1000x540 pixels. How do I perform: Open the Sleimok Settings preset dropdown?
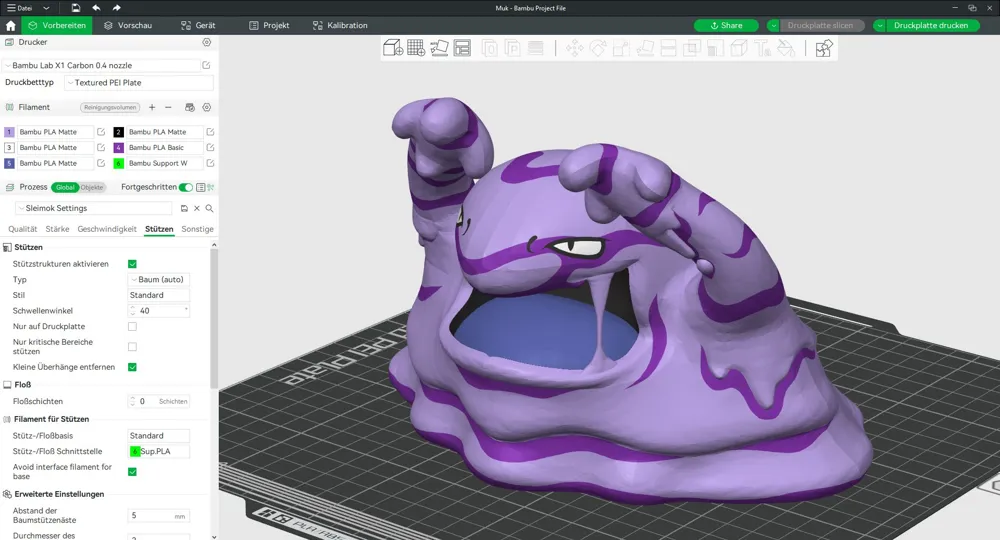pyautogui.click(x=94, y=208)
